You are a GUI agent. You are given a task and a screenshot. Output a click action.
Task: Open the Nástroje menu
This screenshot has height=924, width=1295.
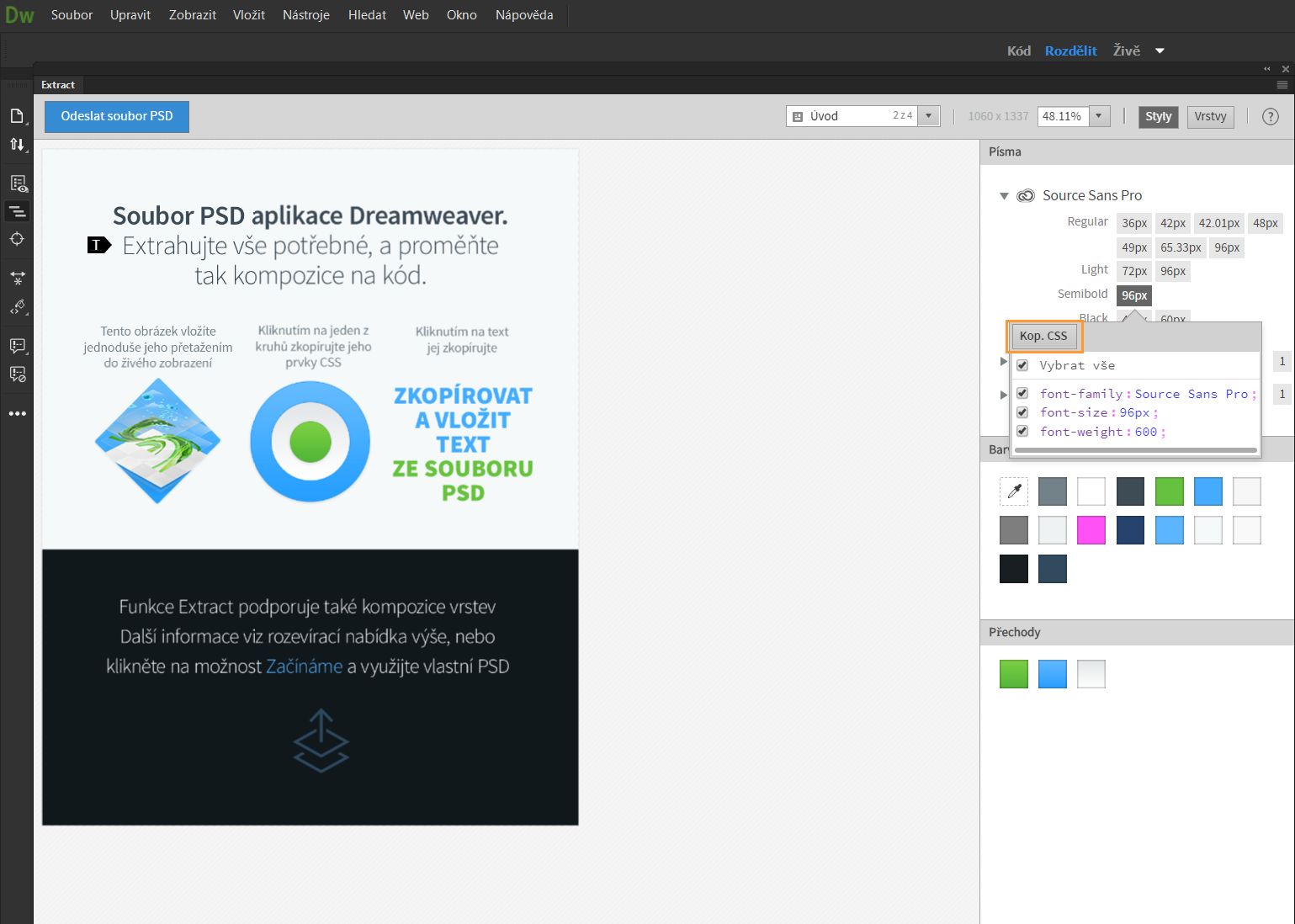click(306, 15)
